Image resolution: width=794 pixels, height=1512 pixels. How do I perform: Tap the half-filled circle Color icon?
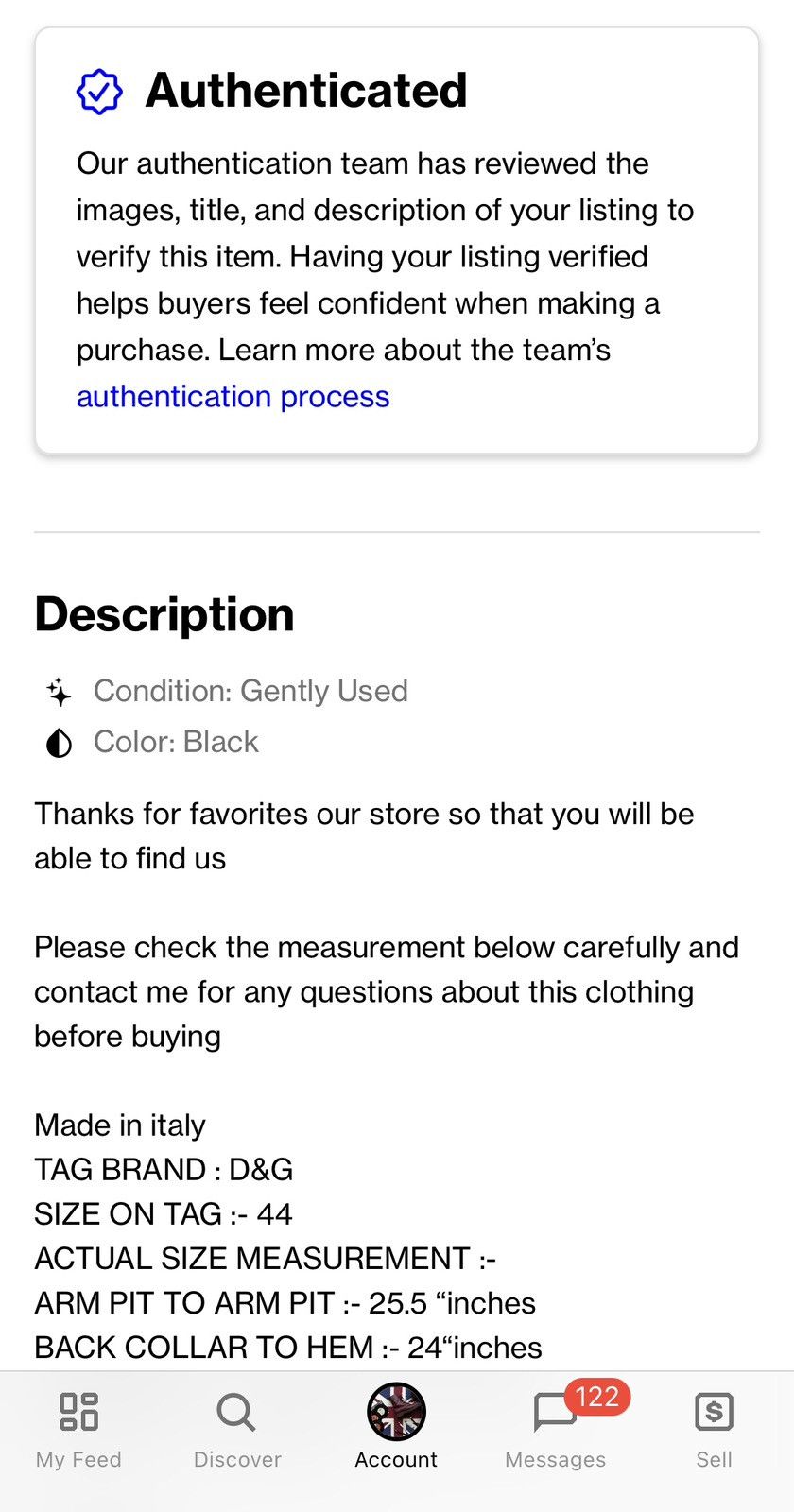(x=59, y=743)
